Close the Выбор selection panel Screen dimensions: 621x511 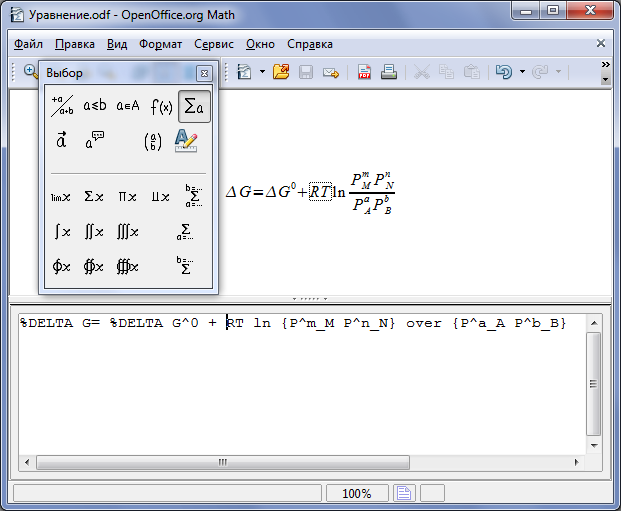coord(204,73)
